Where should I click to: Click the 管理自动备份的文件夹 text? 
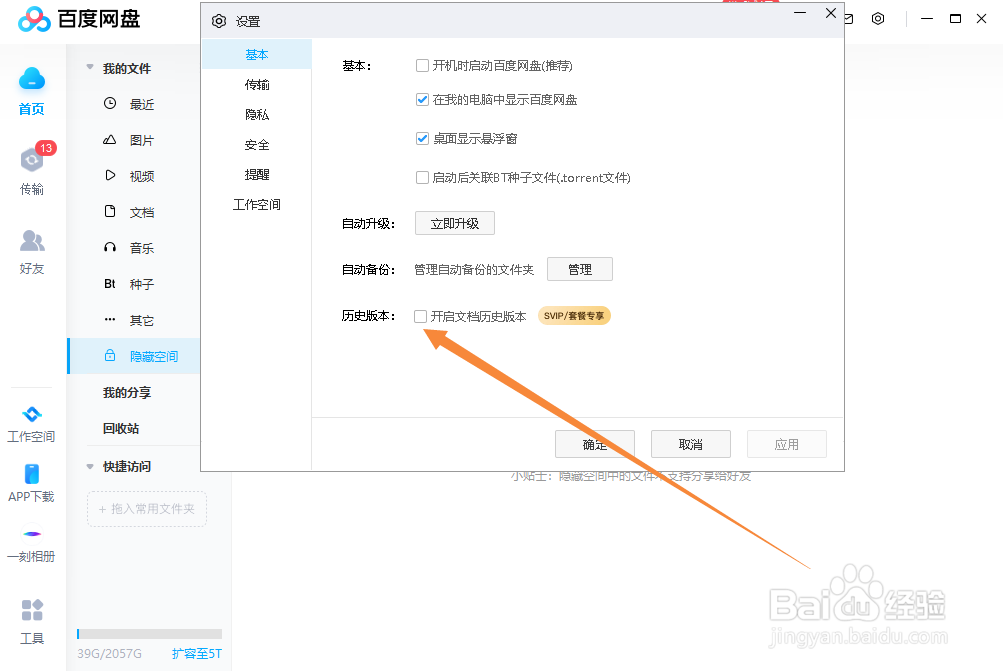pos(474,270)
